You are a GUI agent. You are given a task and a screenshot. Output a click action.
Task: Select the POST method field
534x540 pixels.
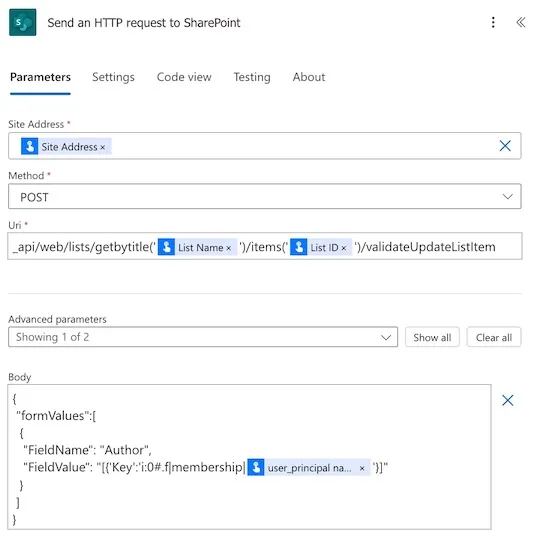(264, 196)
